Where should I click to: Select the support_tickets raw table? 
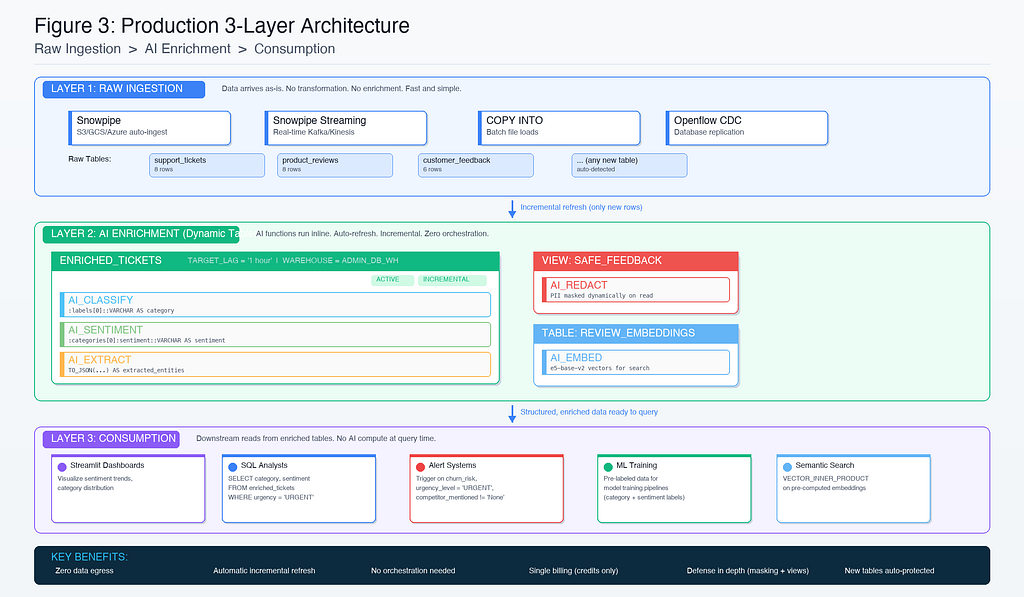pos(207,165)
